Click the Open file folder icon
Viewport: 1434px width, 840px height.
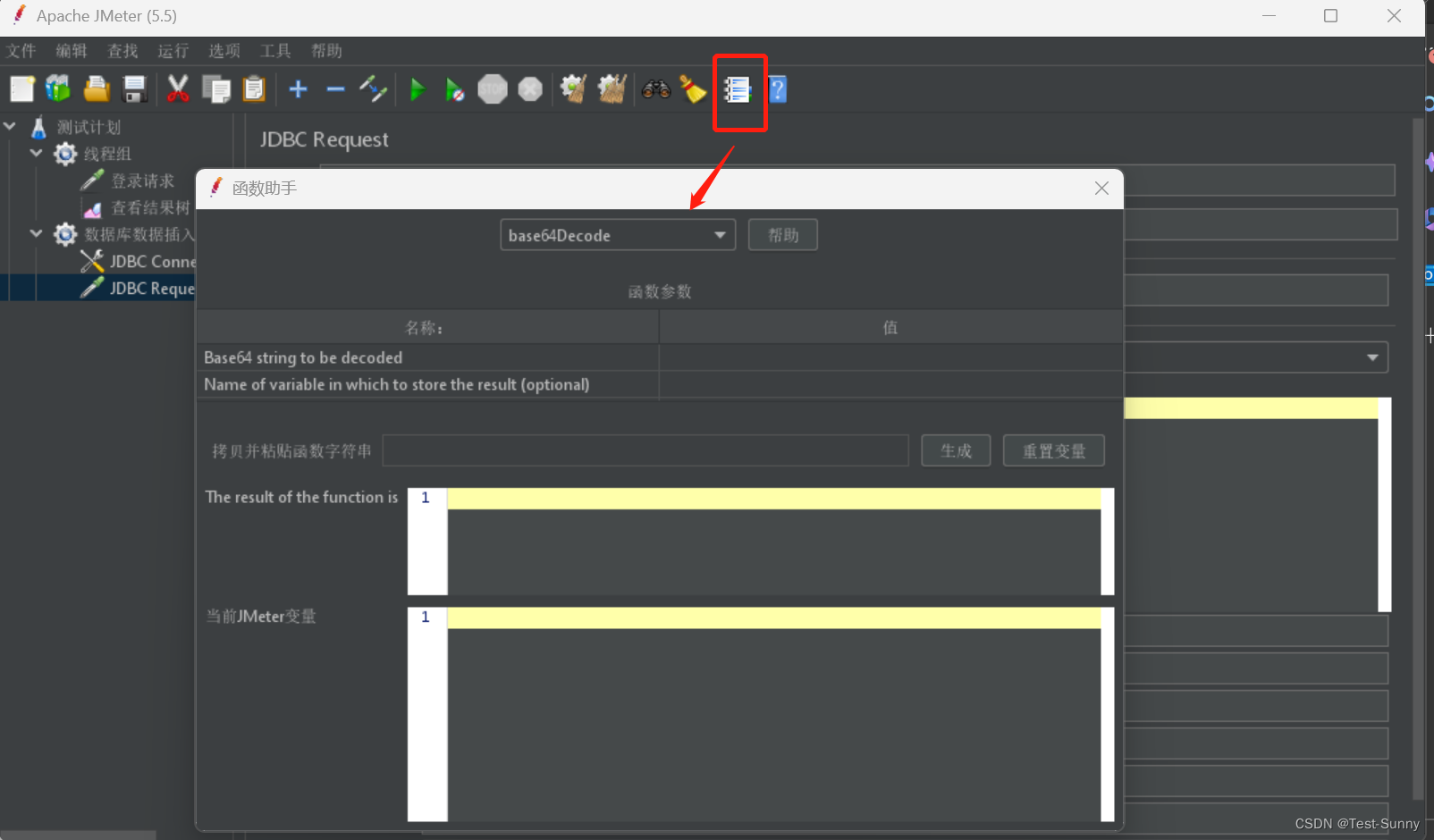pyautogui.click(x=97, y=89)
